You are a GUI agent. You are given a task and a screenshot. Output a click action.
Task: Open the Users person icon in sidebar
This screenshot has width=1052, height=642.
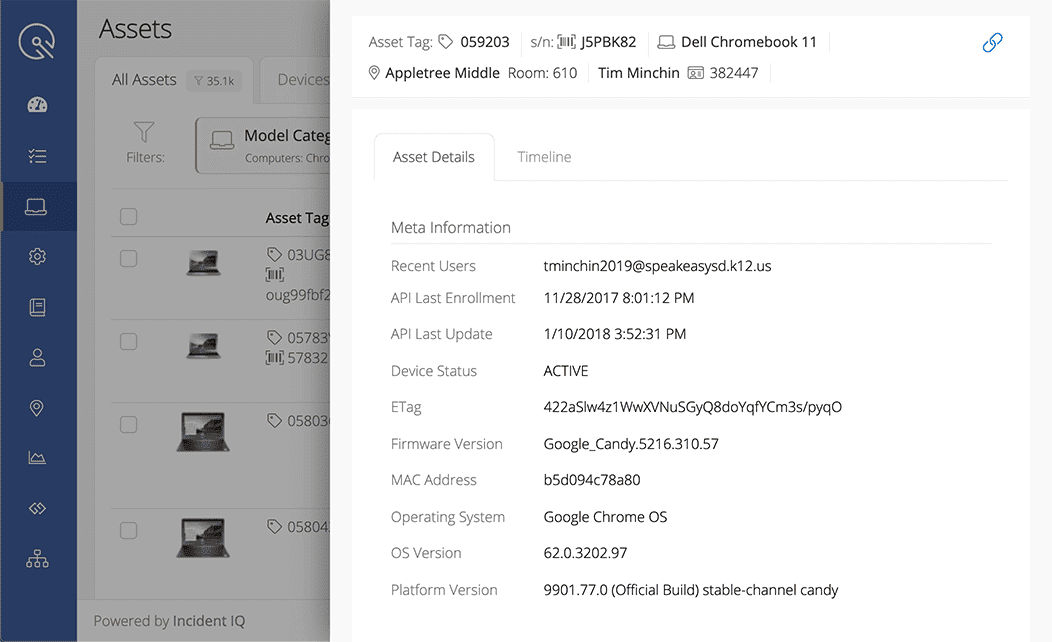pos(38,357)
